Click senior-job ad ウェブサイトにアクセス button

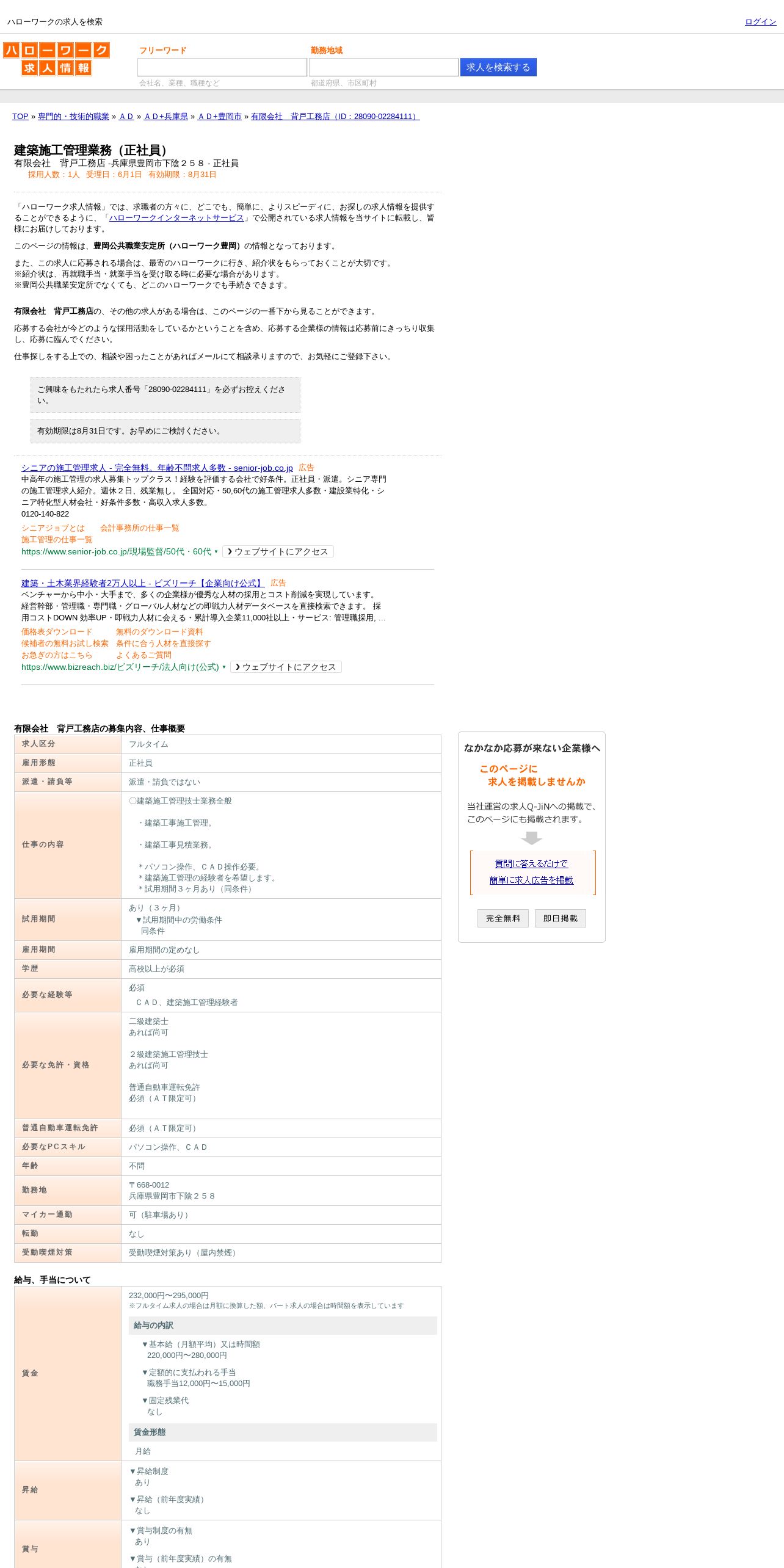278,552
